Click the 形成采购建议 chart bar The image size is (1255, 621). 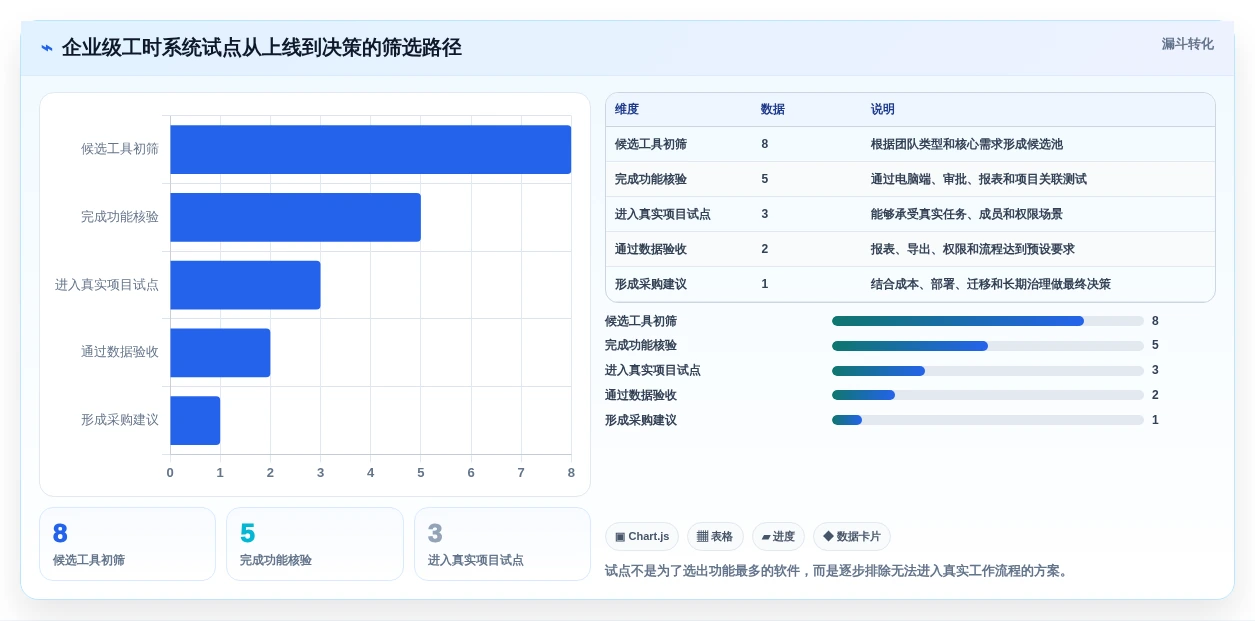click(x=195, y=420)
